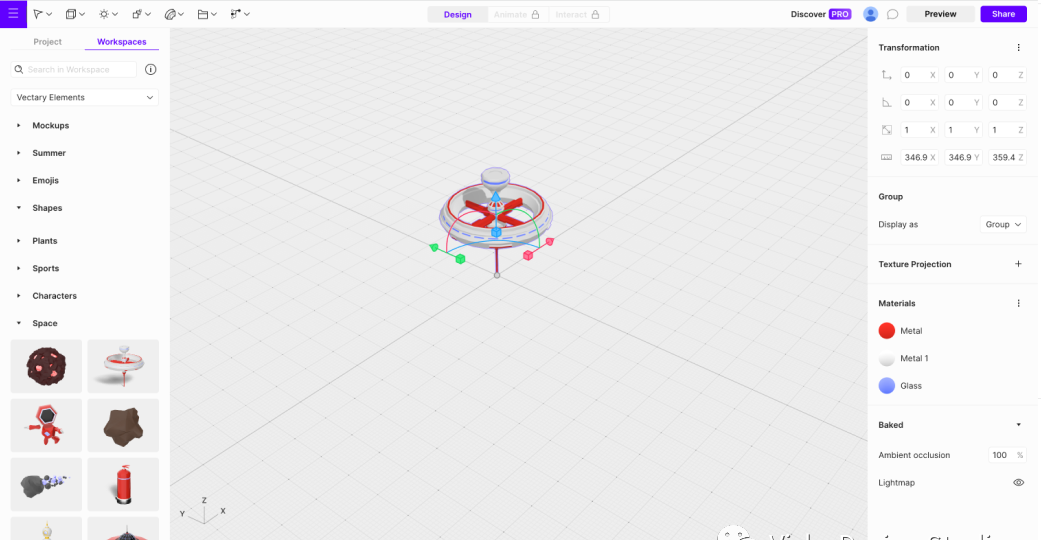Select the comet with trail thumbnail
This screenshot has height=540, width=1041.
coord(46,484)
